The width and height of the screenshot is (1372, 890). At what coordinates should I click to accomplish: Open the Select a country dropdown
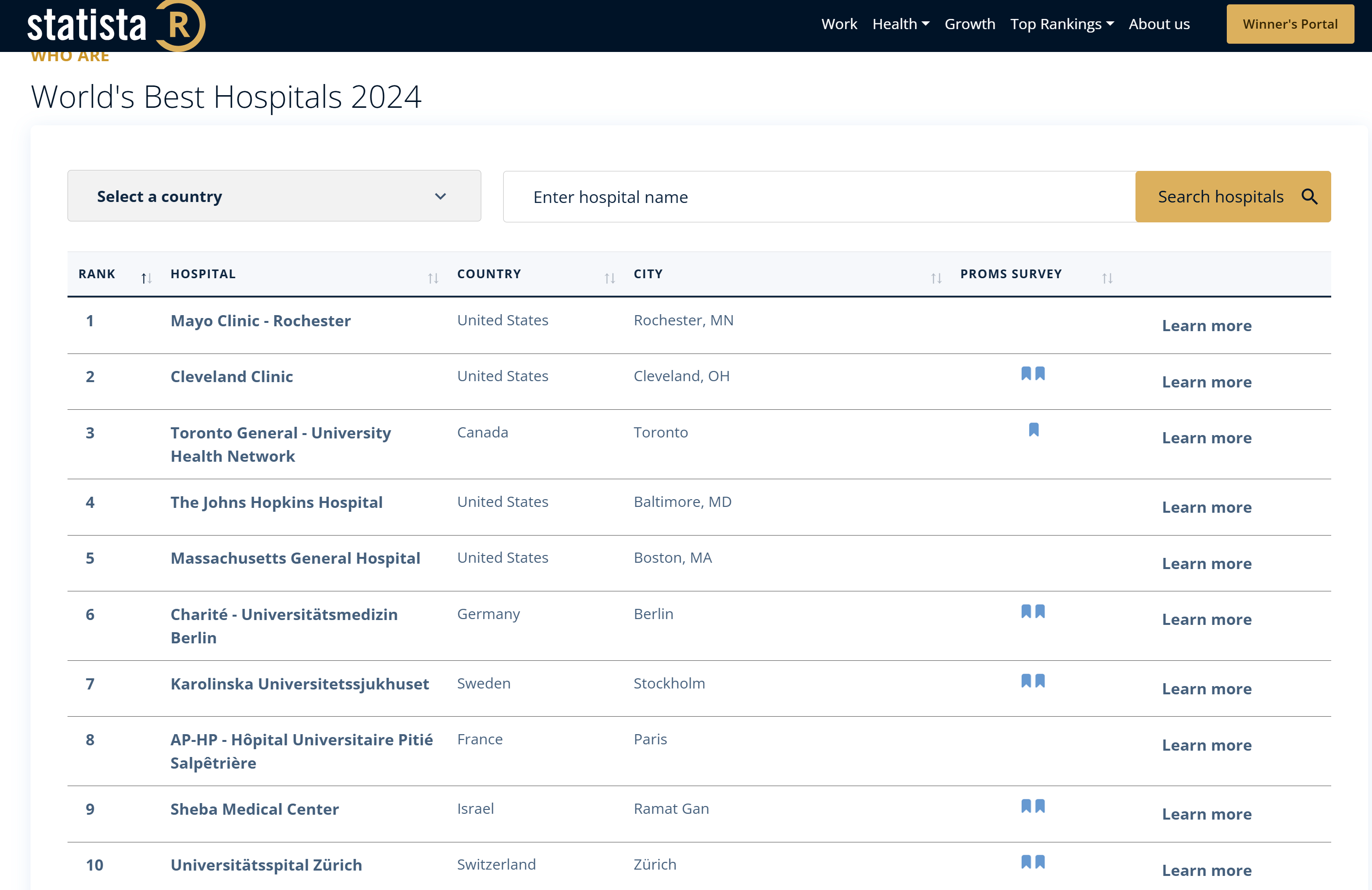point(274,196)
